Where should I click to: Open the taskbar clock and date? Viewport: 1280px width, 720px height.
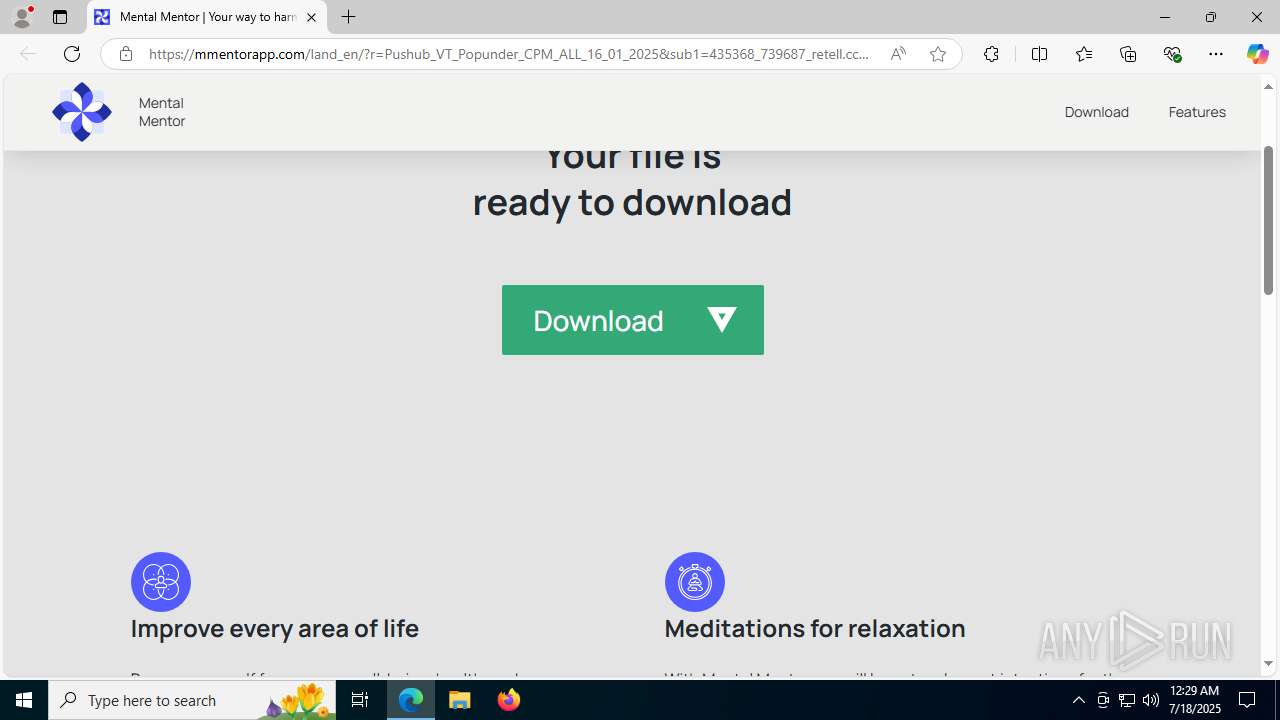tap(1194, 700)
